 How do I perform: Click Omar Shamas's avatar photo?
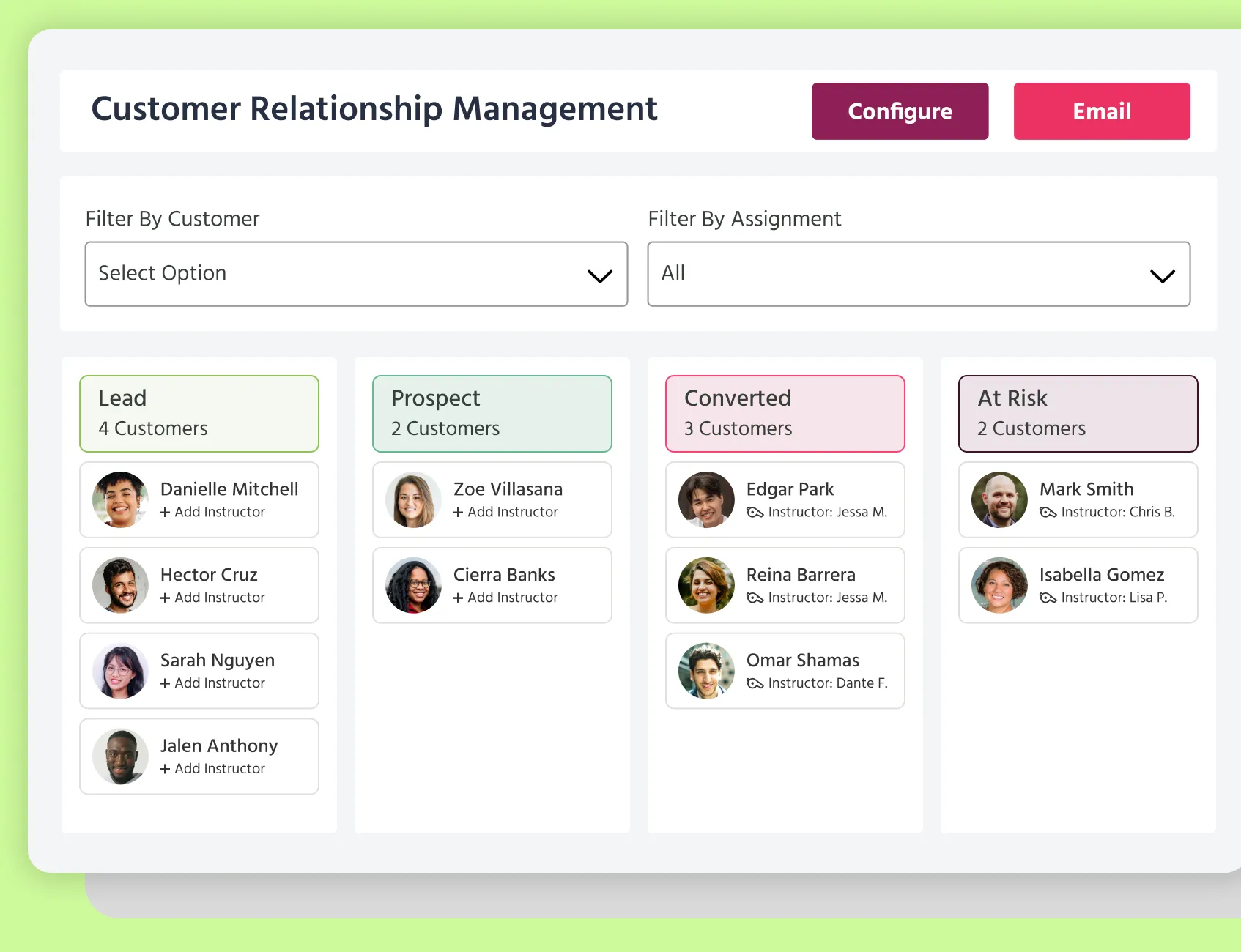(706, 671)
